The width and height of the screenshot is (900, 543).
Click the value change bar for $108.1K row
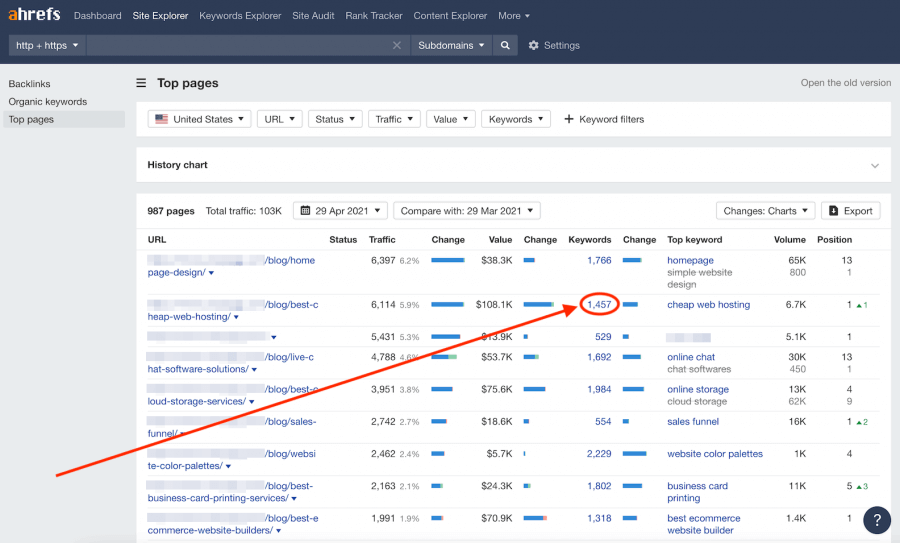[x=538, y=305]
